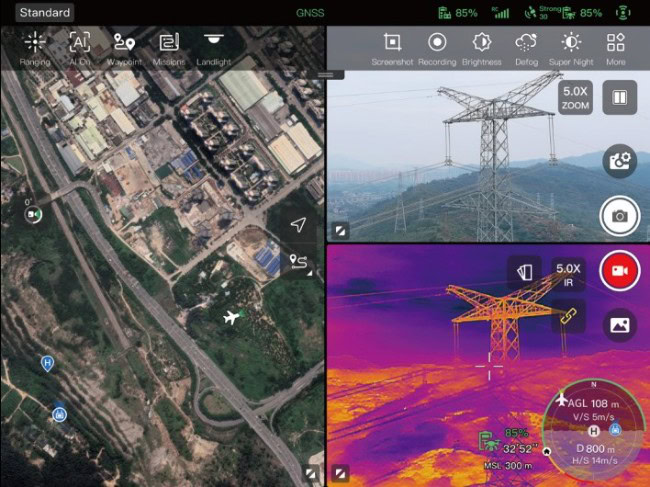Viewport: 650px width, 487px height.
Task: Tap the thermal crosshair center
Action: 489,366
